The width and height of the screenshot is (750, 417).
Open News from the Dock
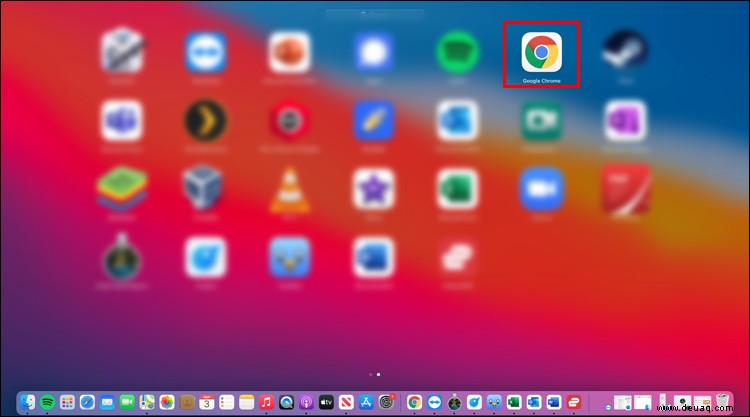346,402
